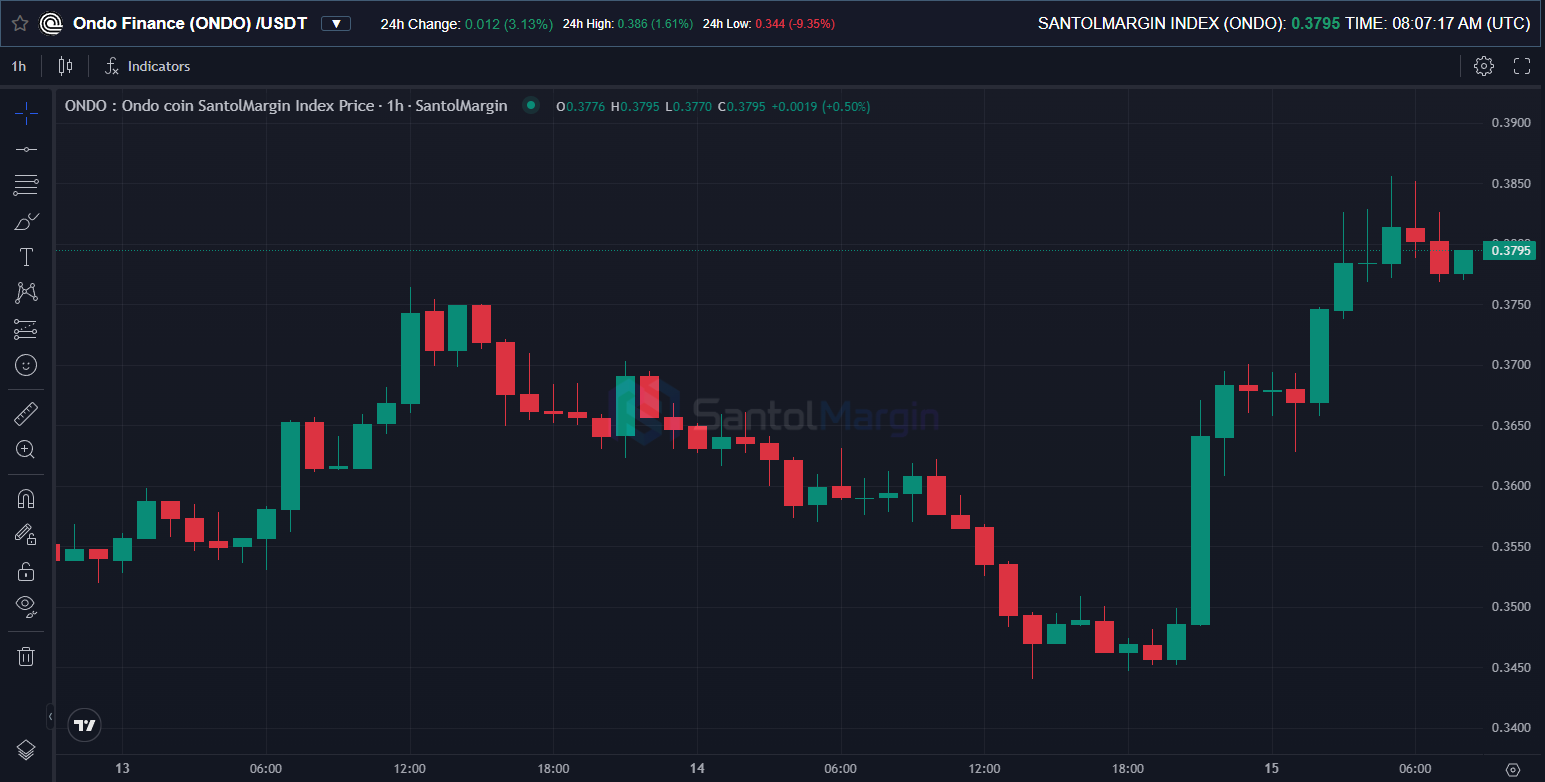Open the candlestick chart style menu
This screenshot has height=782, width=1545.
66,66
